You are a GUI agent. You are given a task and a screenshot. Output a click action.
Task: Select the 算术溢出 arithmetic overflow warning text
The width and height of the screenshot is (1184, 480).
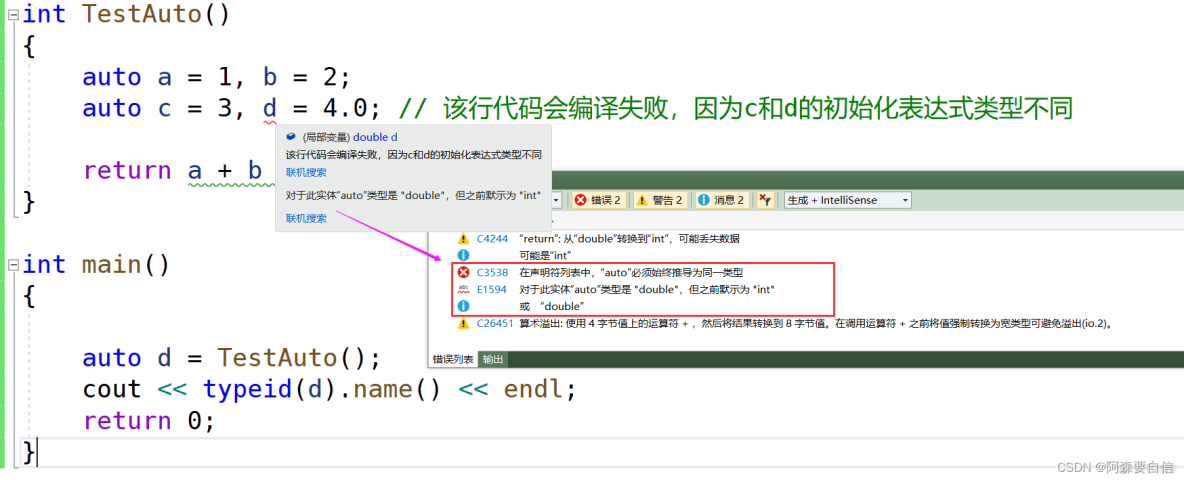818,323
